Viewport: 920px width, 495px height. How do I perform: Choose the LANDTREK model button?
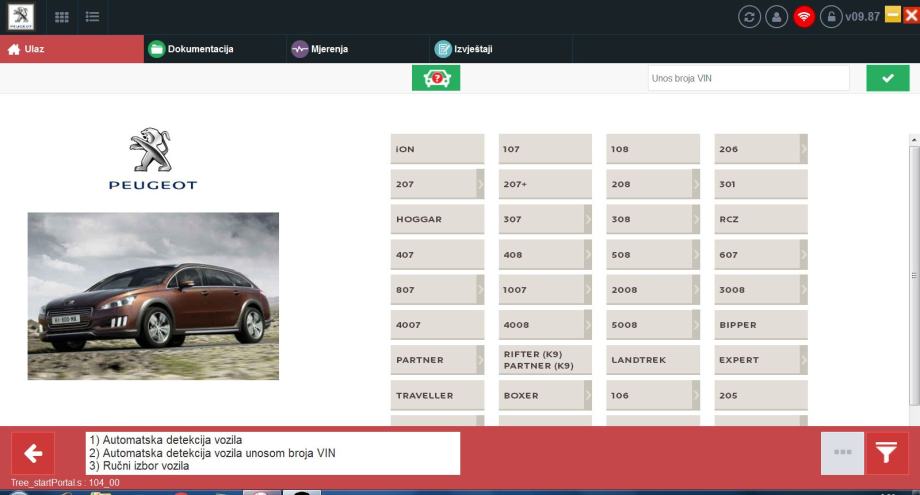pyautogui.click(x=653, y=360)
